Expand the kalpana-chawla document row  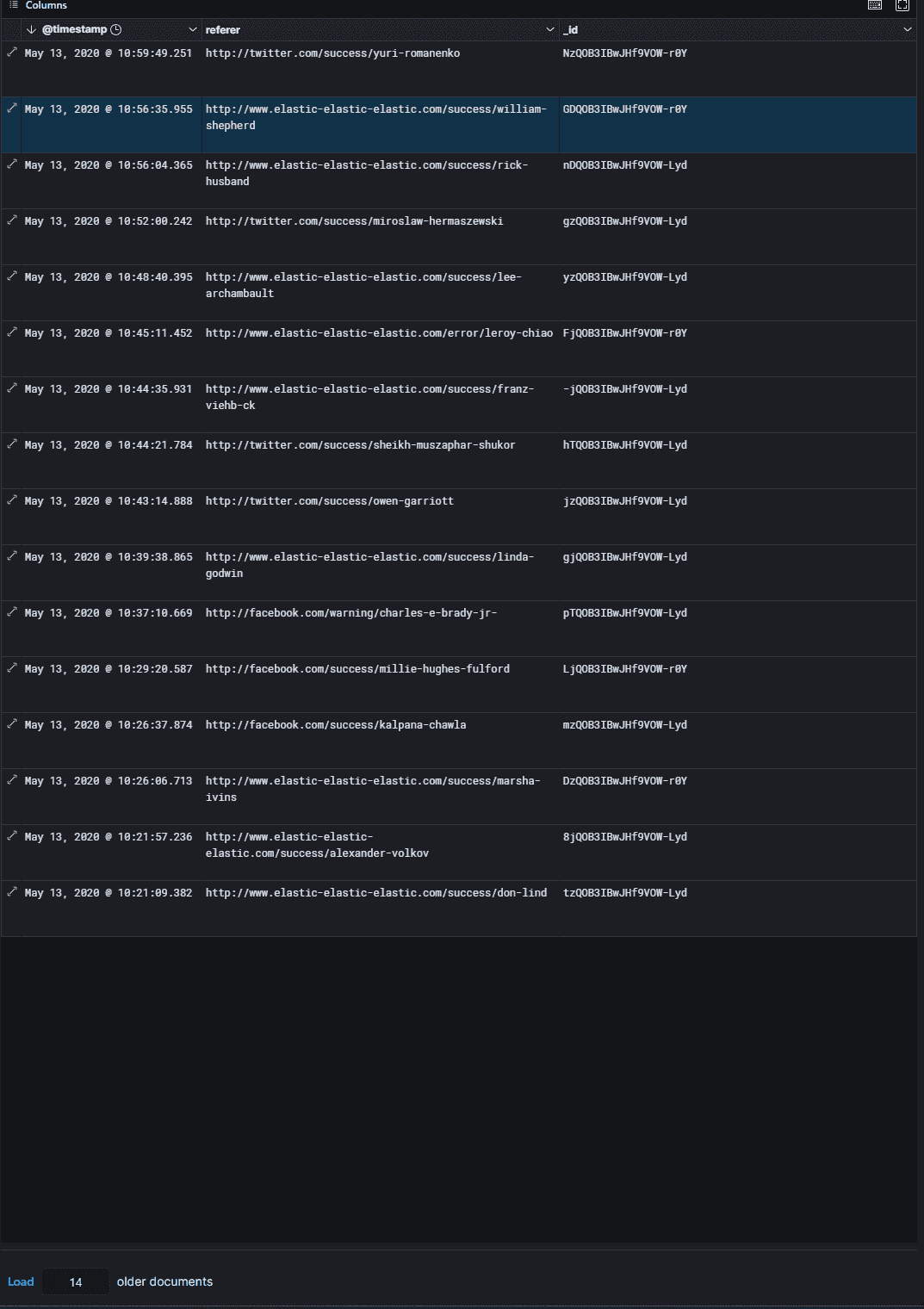click(x=12, y=724)
